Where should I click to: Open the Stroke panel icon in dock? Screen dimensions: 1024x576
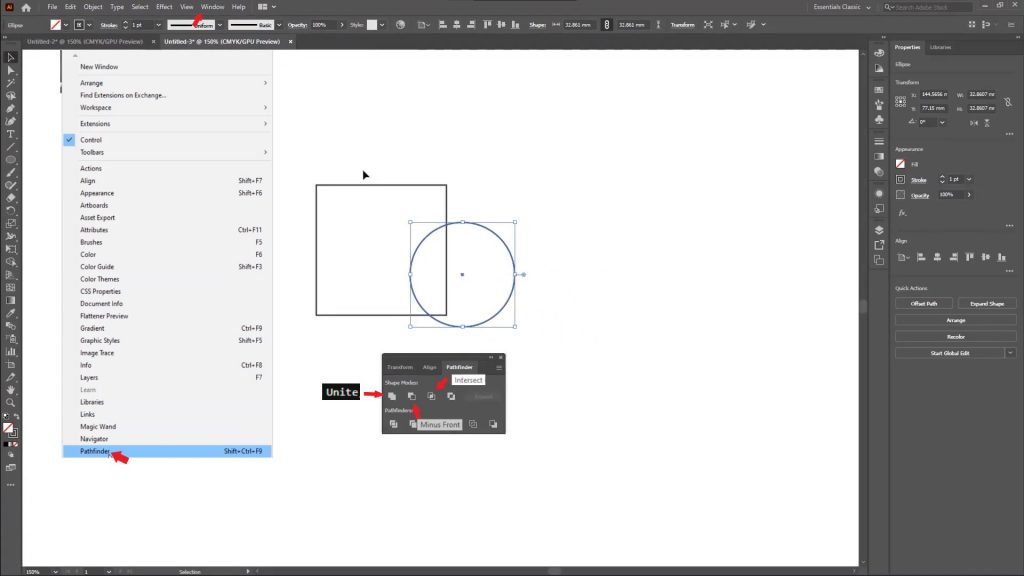pos(879,141)
